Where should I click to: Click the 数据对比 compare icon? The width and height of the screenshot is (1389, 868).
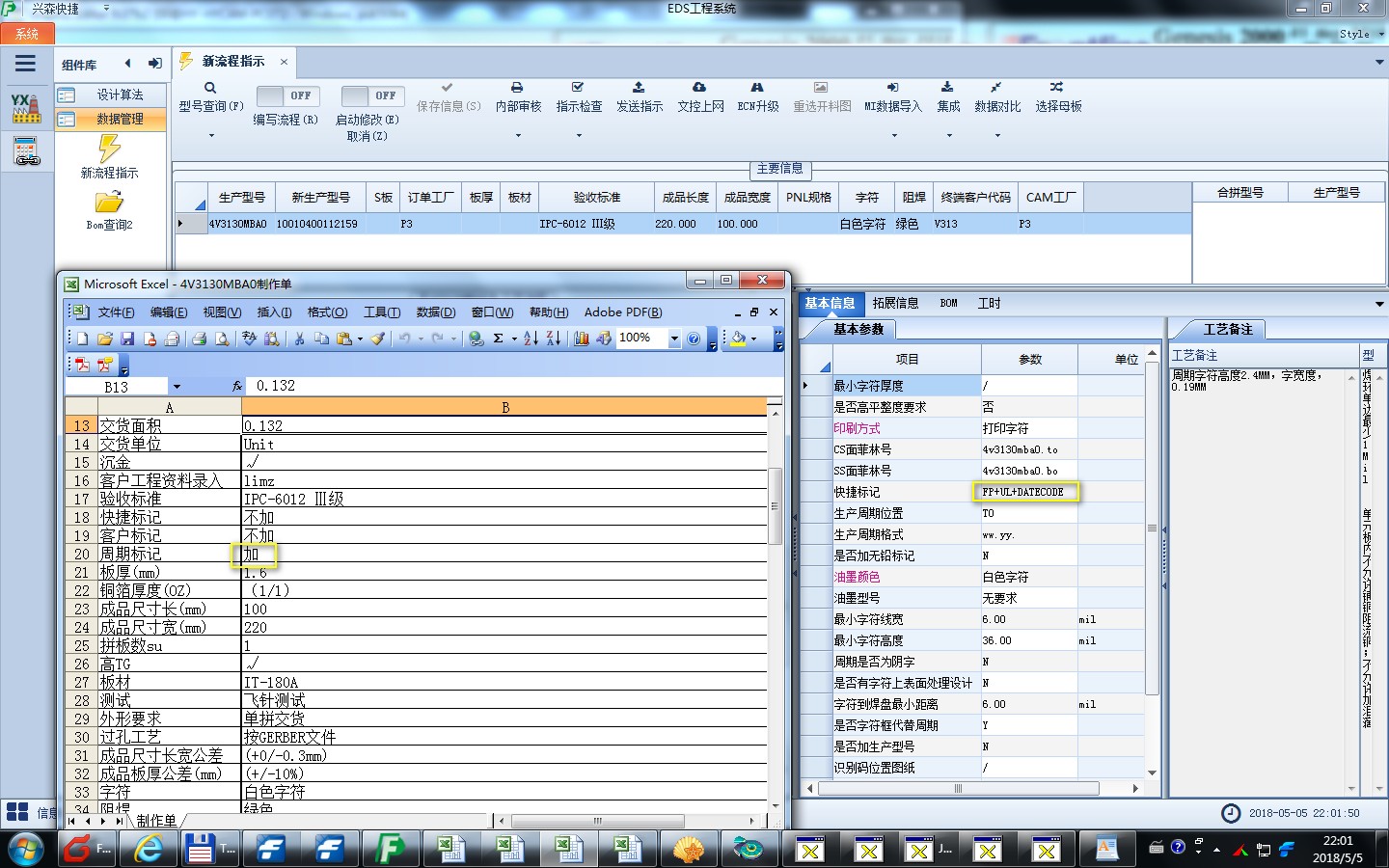pos(996,88)
